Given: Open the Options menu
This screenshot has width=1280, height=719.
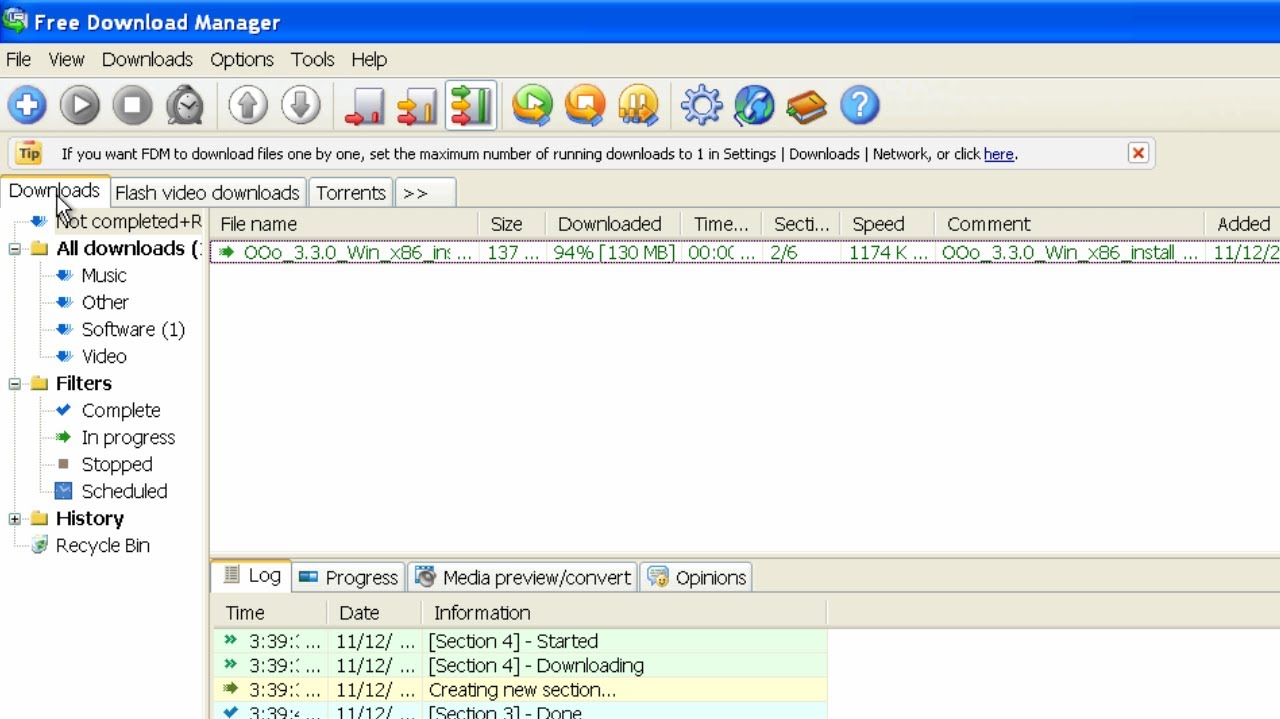Looking at the screenshot, I should tap(242, 59).
